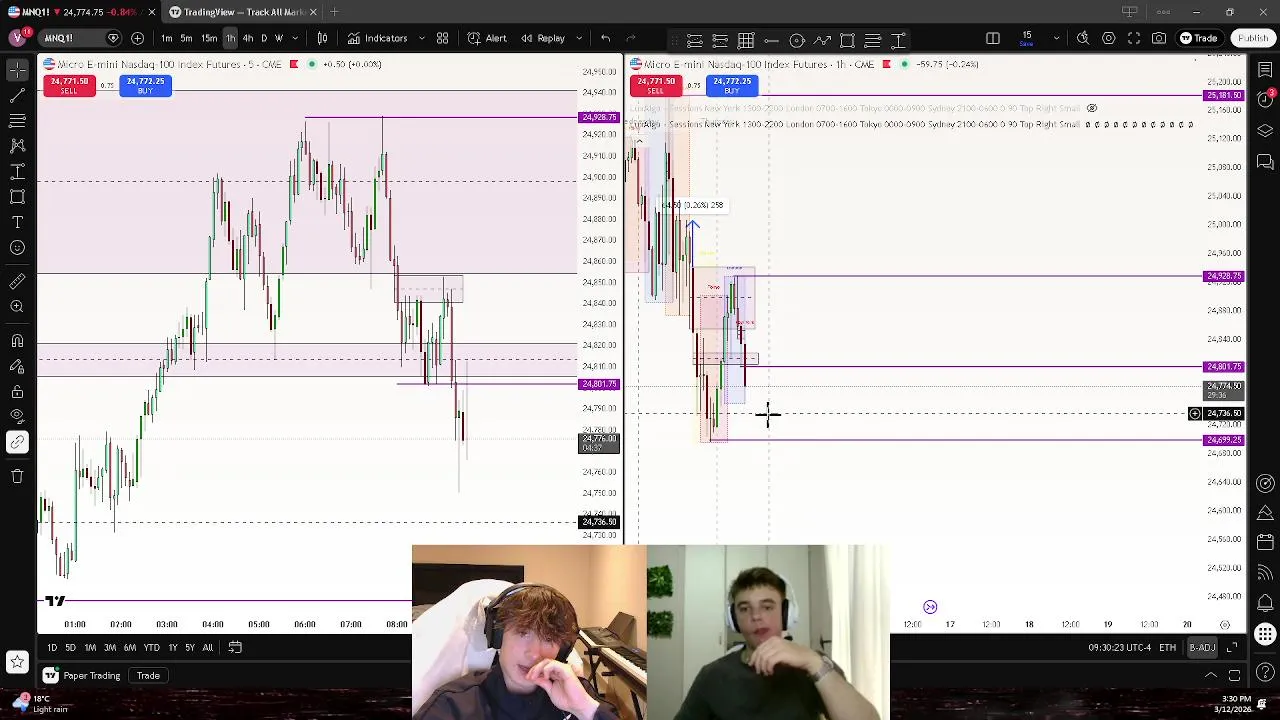
Task: Open the alerts clock icon on right sidebar
Action: click(1265, 101)
